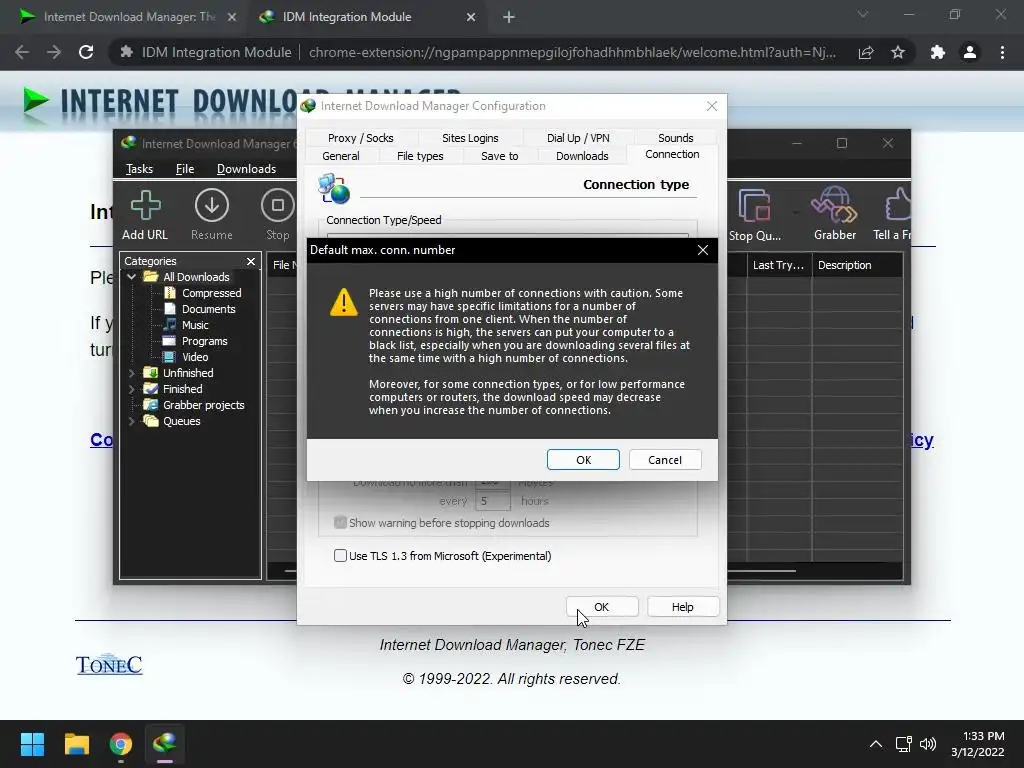Open the File menu in IDM

click(x=185, y=169)
